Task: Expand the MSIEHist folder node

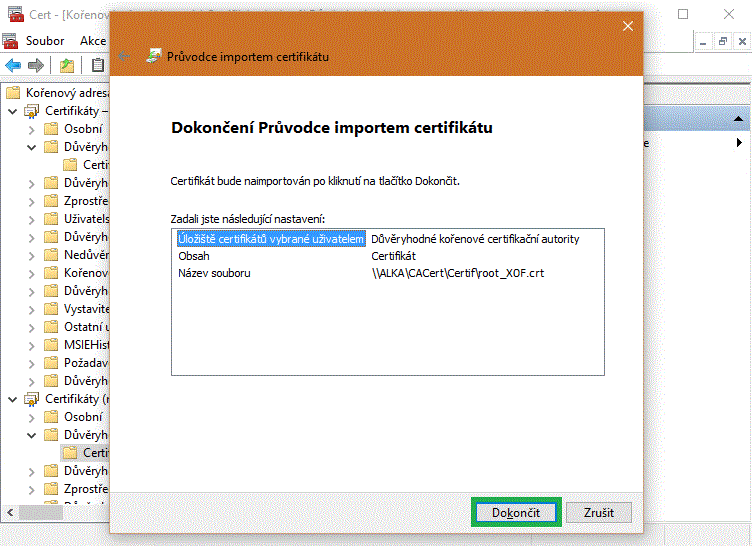Action: [31, 345]
